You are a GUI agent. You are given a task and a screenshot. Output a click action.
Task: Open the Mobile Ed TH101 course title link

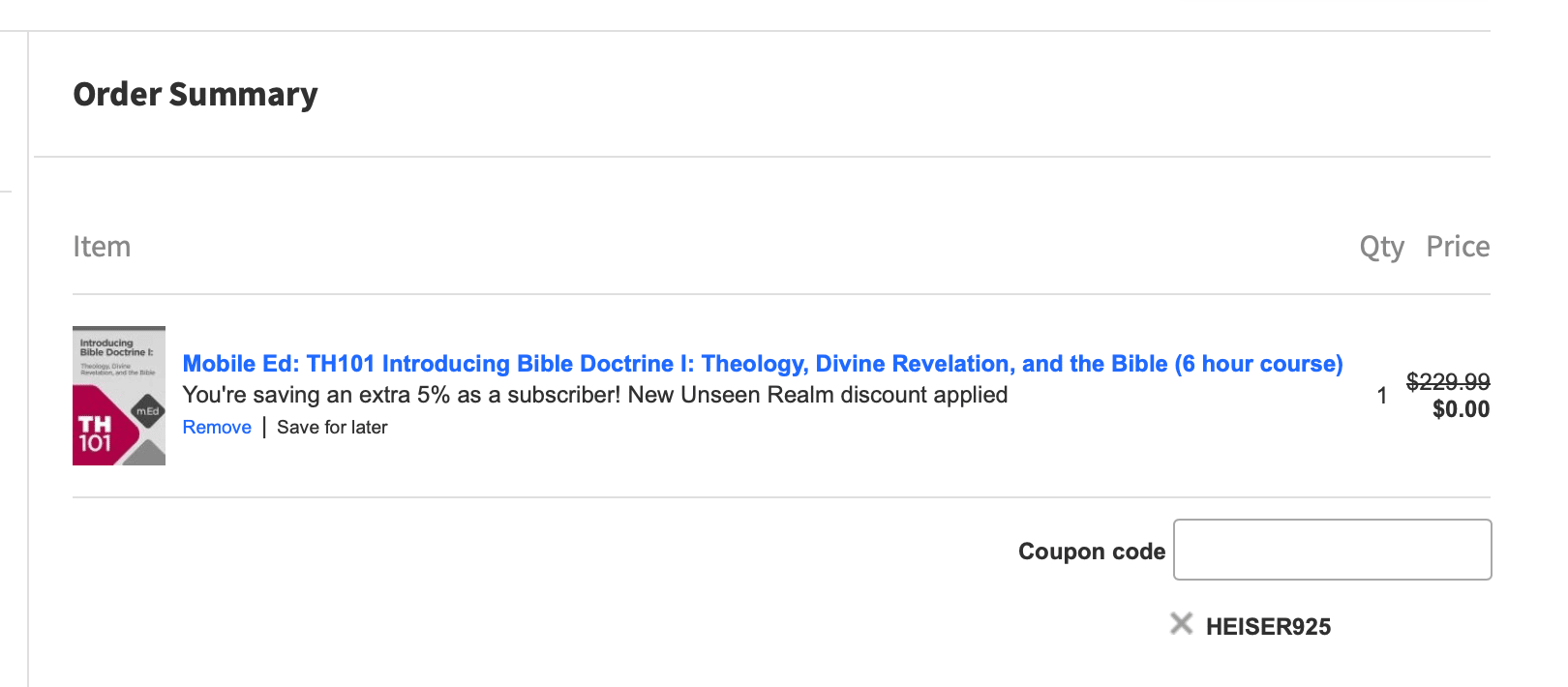(x=762, y=364)
